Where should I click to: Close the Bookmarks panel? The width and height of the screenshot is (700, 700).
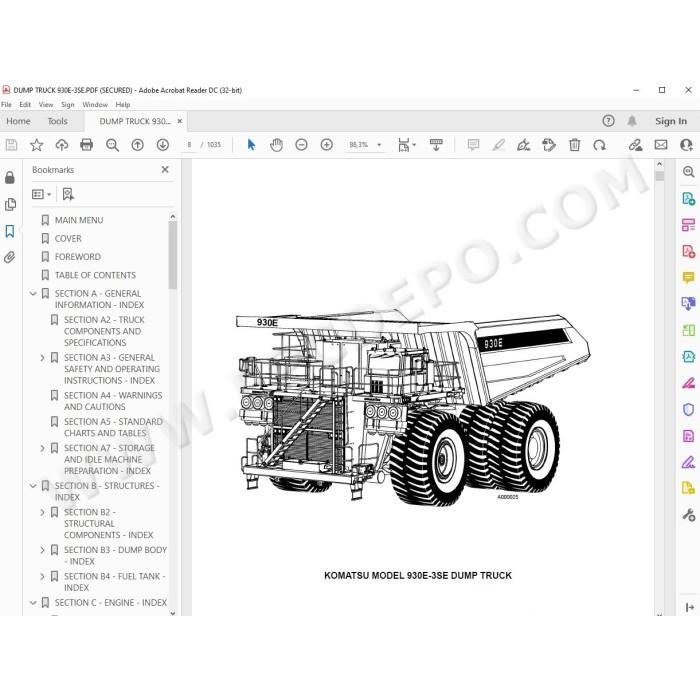point(165,170)
